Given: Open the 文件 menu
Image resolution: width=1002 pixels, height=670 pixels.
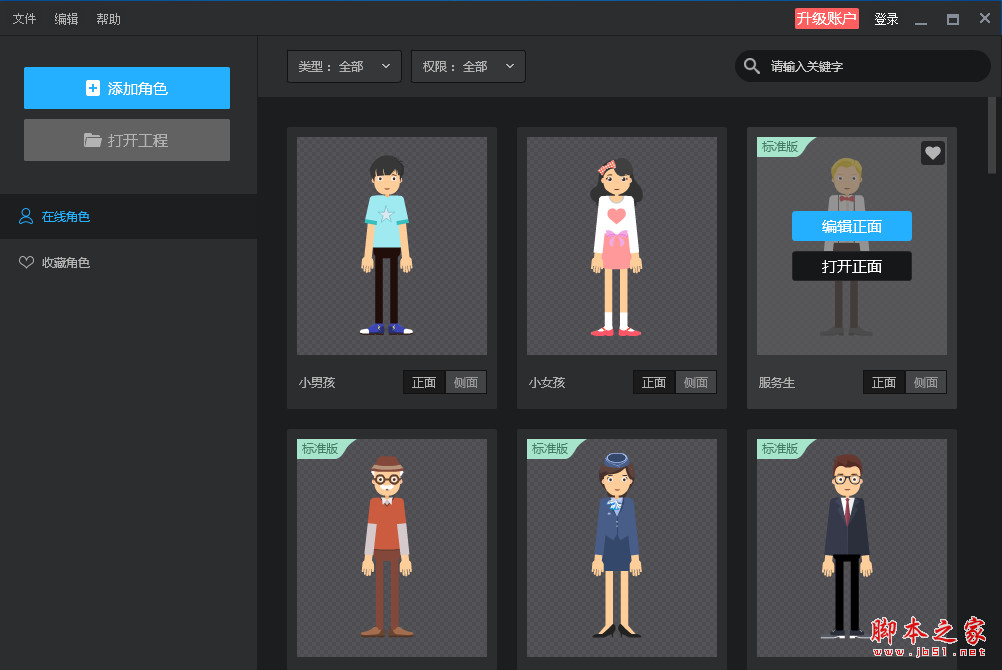Looking at the screenshot, I should point(24,19).
